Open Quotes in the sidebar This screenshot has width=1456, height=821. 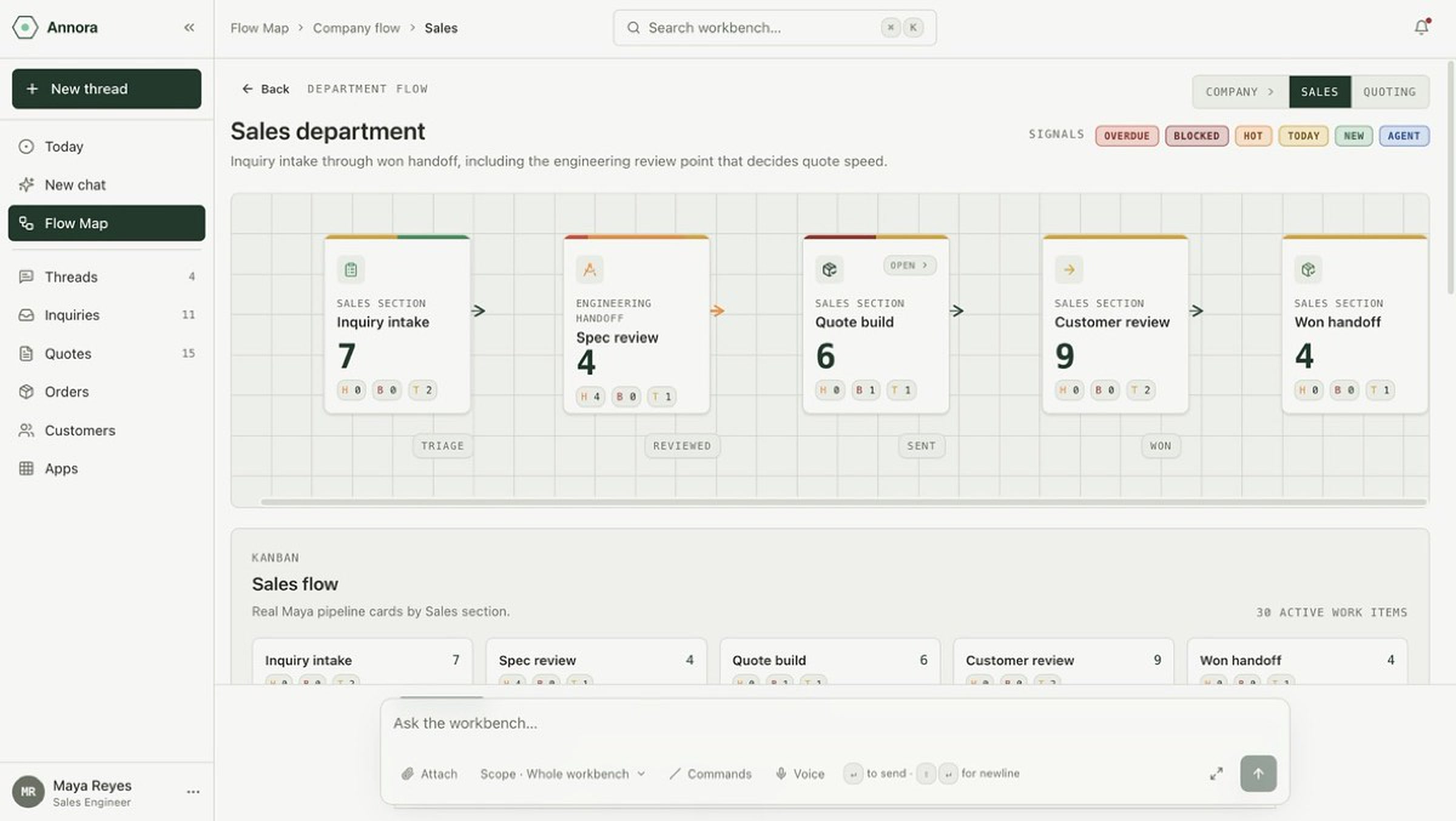click(107, 354)
